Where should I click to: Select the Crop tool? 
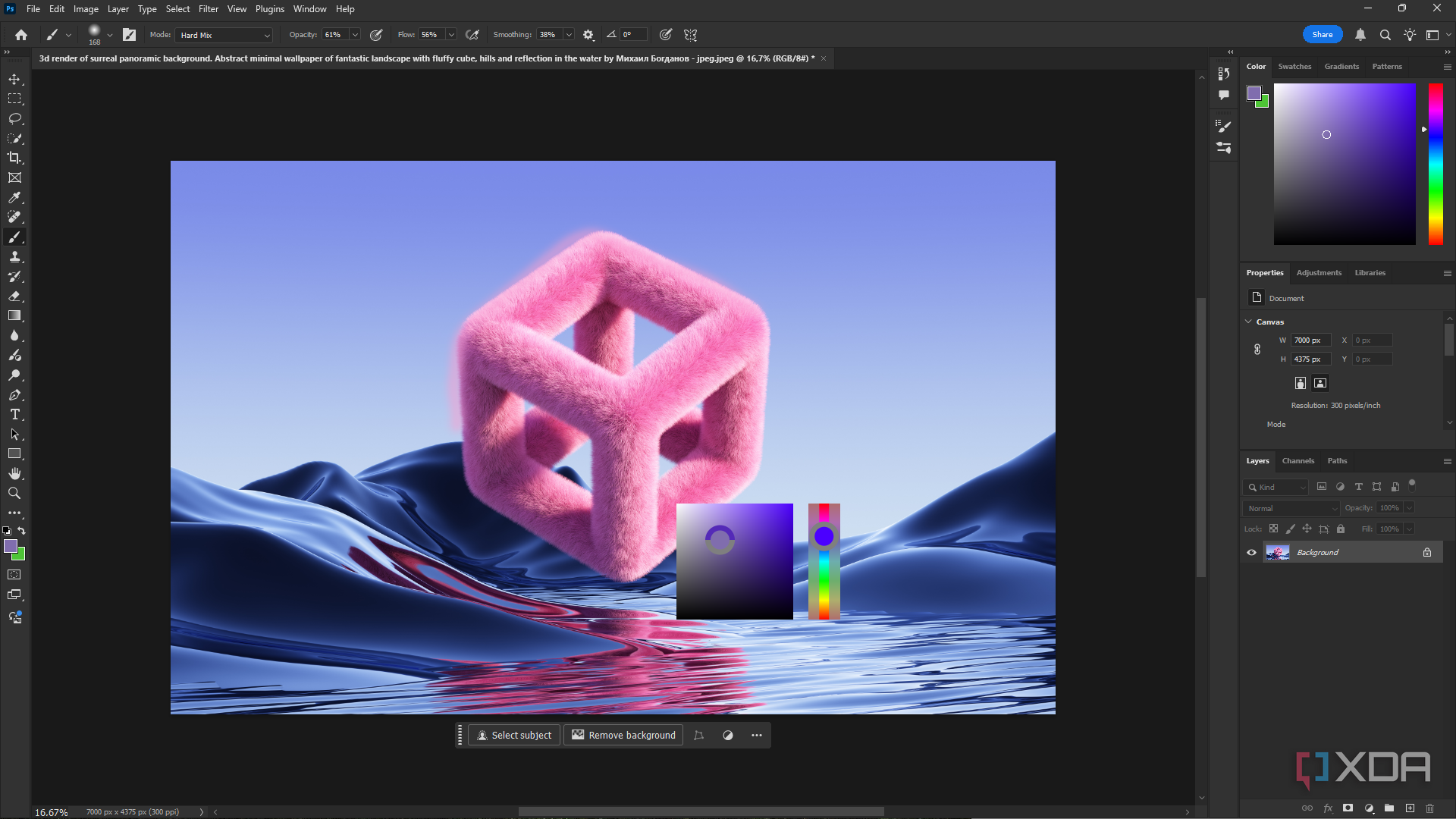[x=14, y=158]
